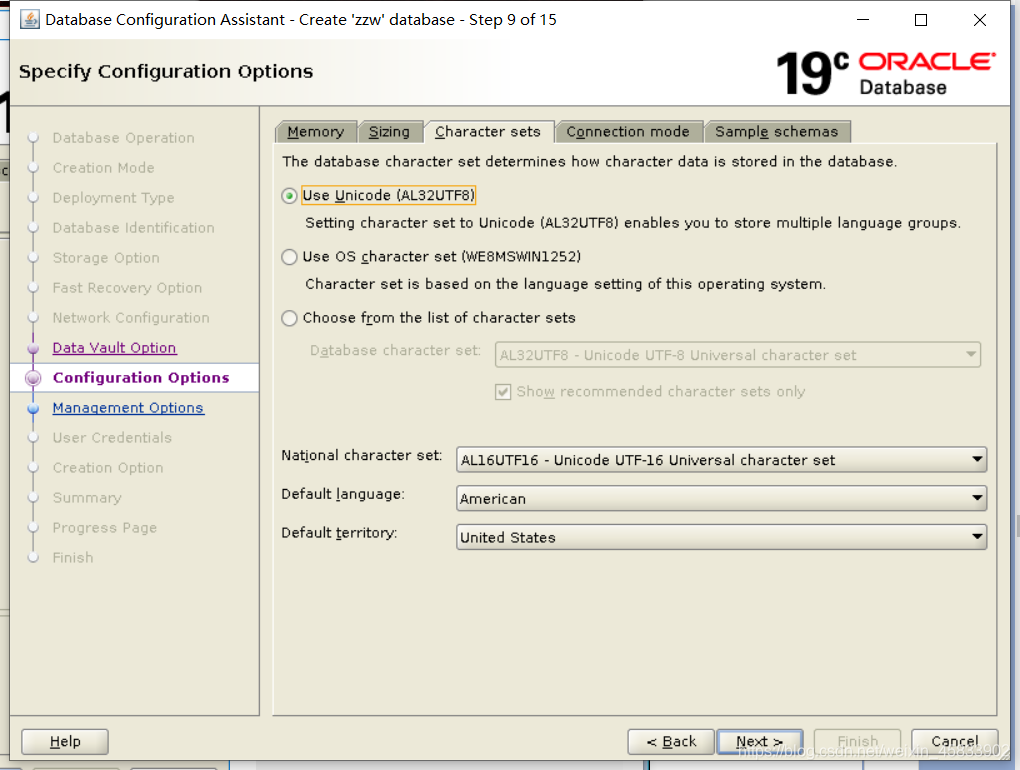The height and width of the screenshot is (770, 1020).
Task: Click the Oracle 19c Database logo
Action: 886,73
